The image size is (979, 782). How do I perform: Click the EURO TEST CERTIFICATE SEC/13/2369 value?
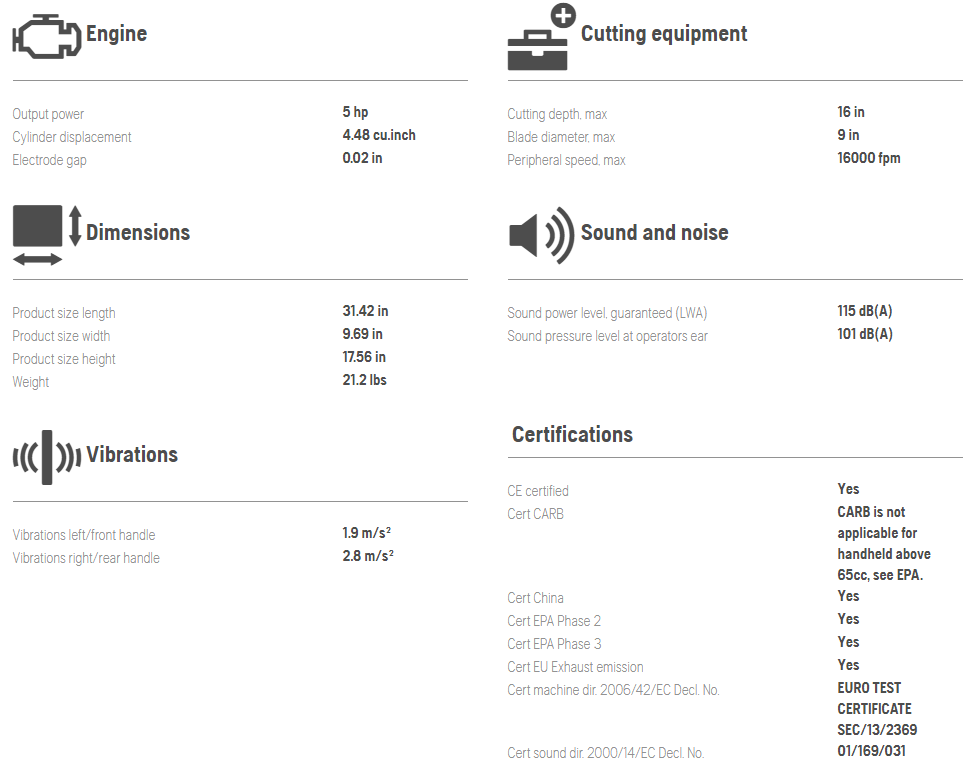877,709
